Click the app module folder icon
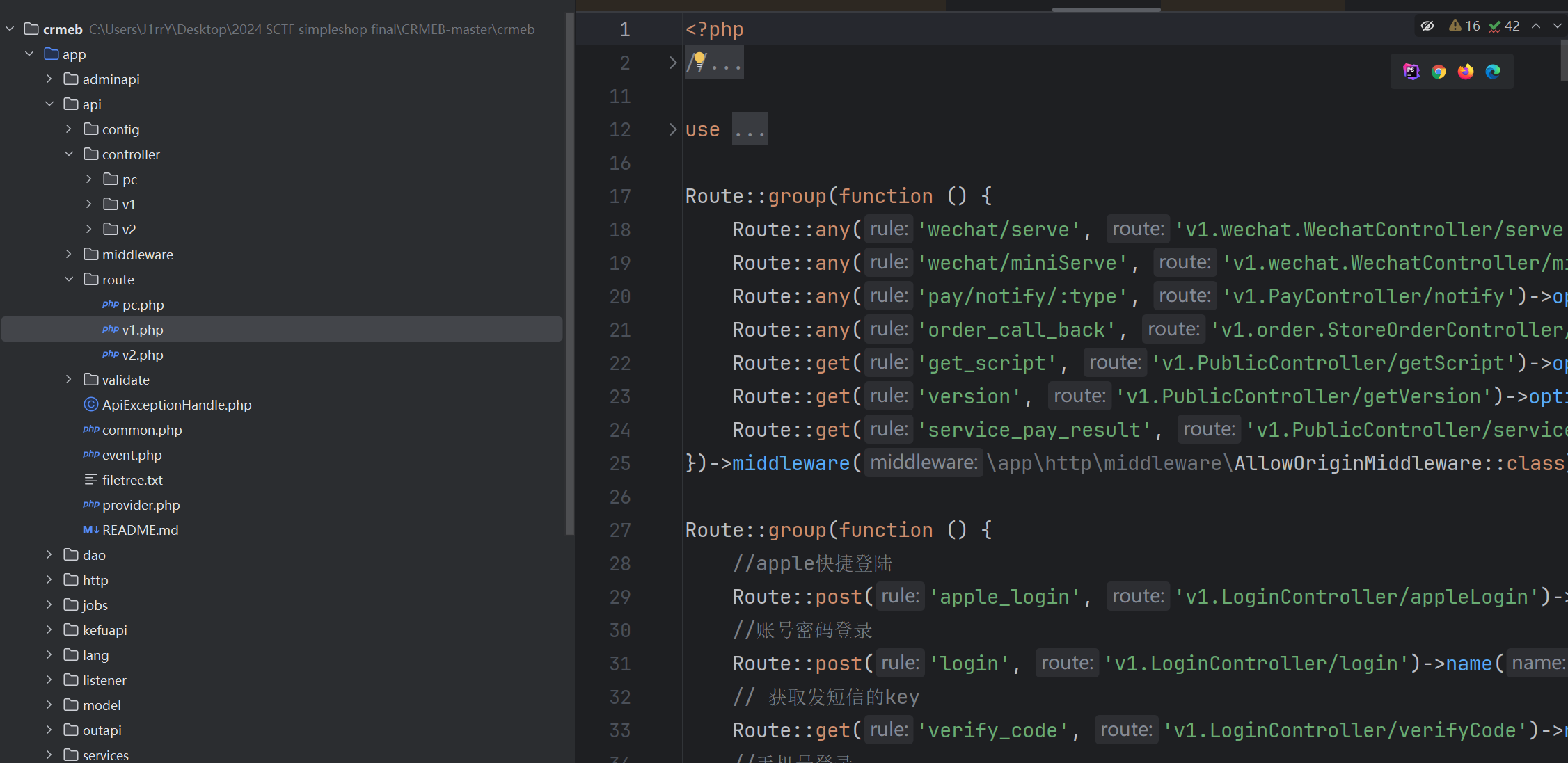Screen dimensions: 1568x763 (52, 54)
